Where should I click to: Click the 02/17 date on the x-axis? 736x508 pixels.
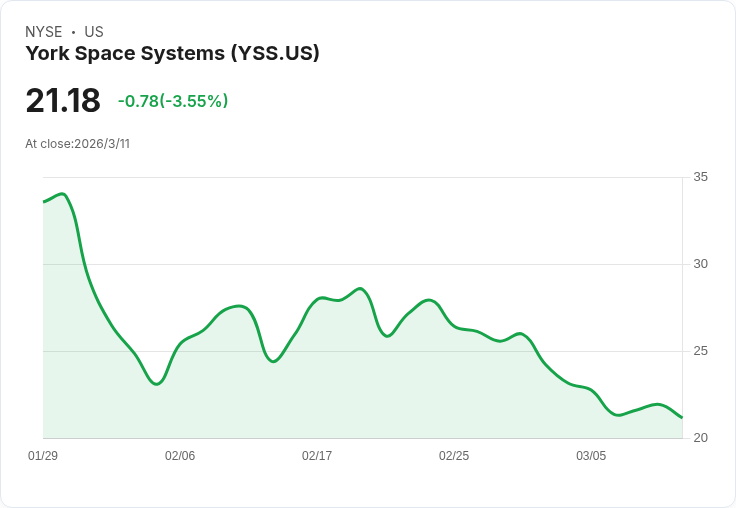(317, 456)
